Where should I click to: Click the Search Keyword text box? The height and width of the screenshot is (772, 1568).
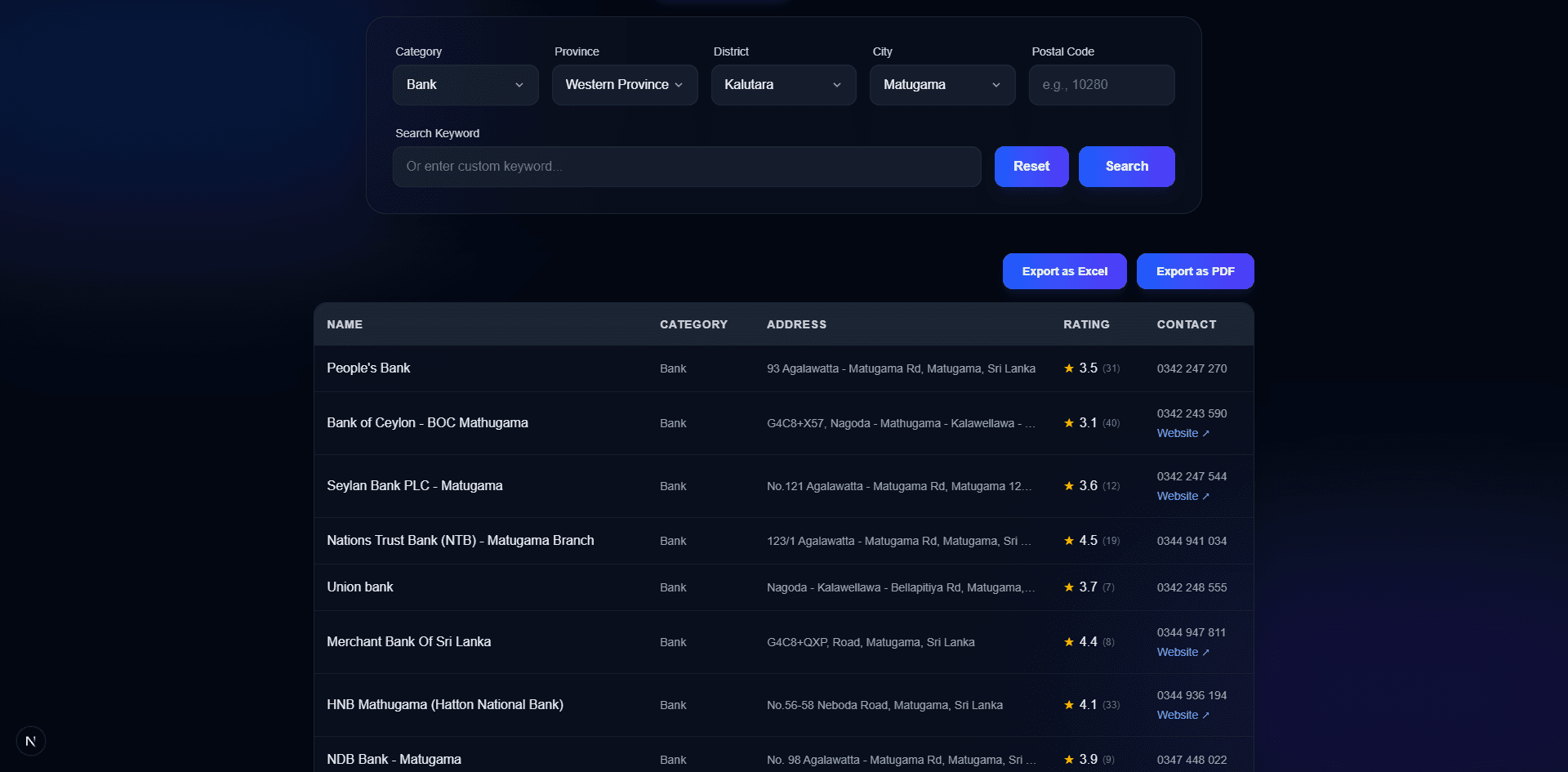click(x=687, y=167)
